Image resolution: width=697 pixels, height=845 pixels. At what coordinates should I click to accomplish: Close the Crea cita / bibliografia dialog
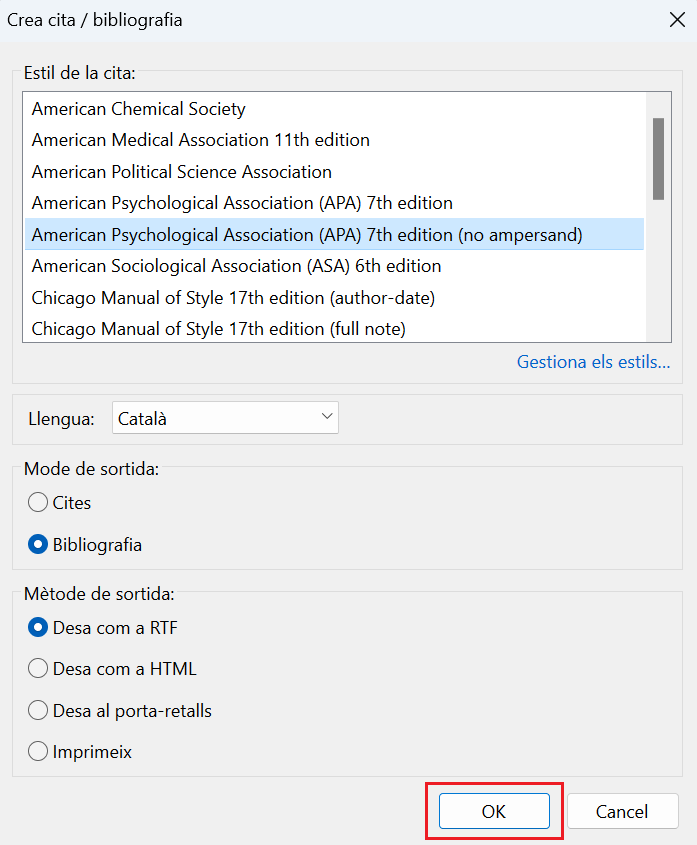coord(677,20)
